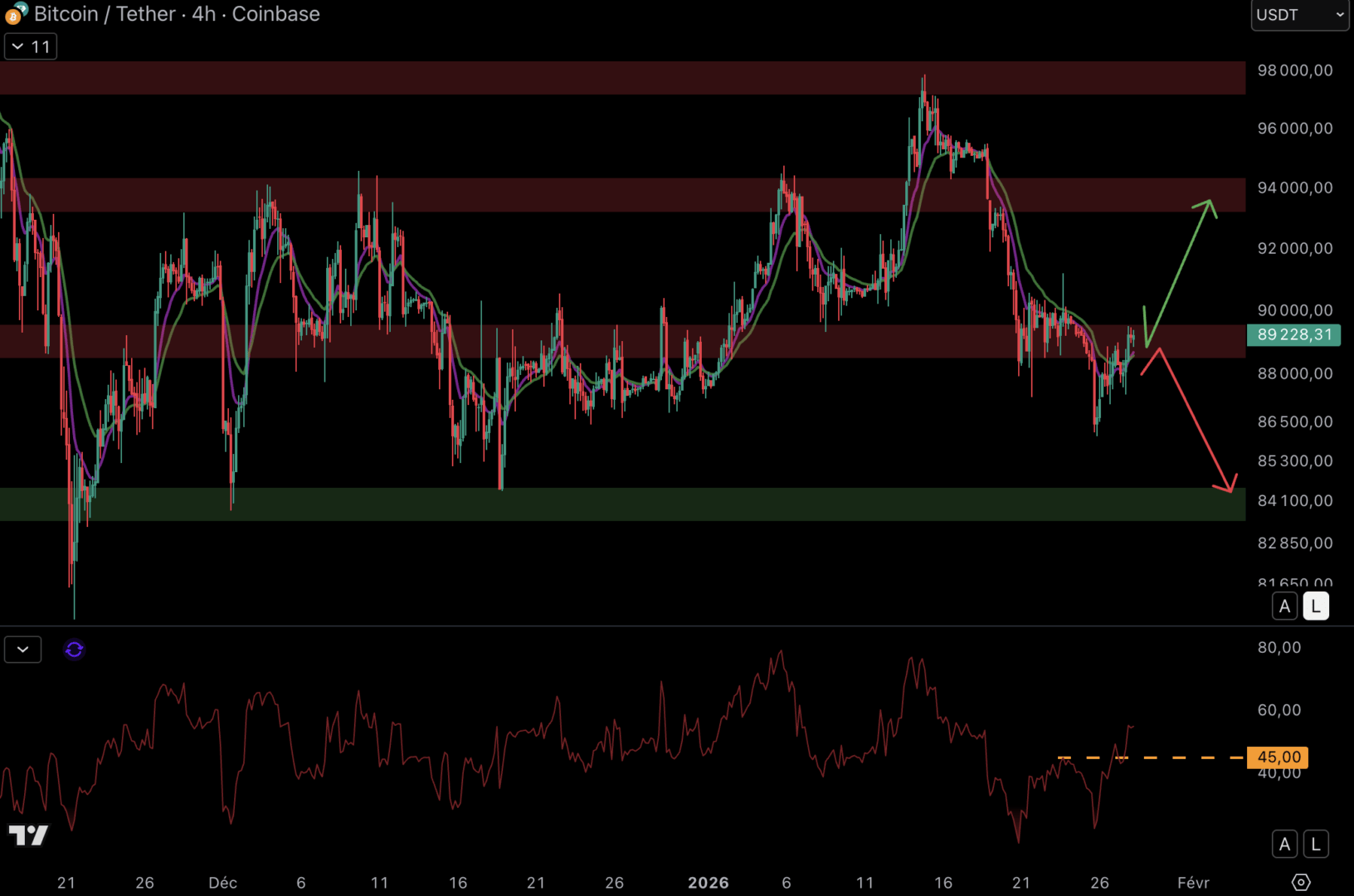The image size is (1354, 896).
Task: Click the Bitcoin symbol logo icon
Action: pyautogui.click(x=15, y=14)
